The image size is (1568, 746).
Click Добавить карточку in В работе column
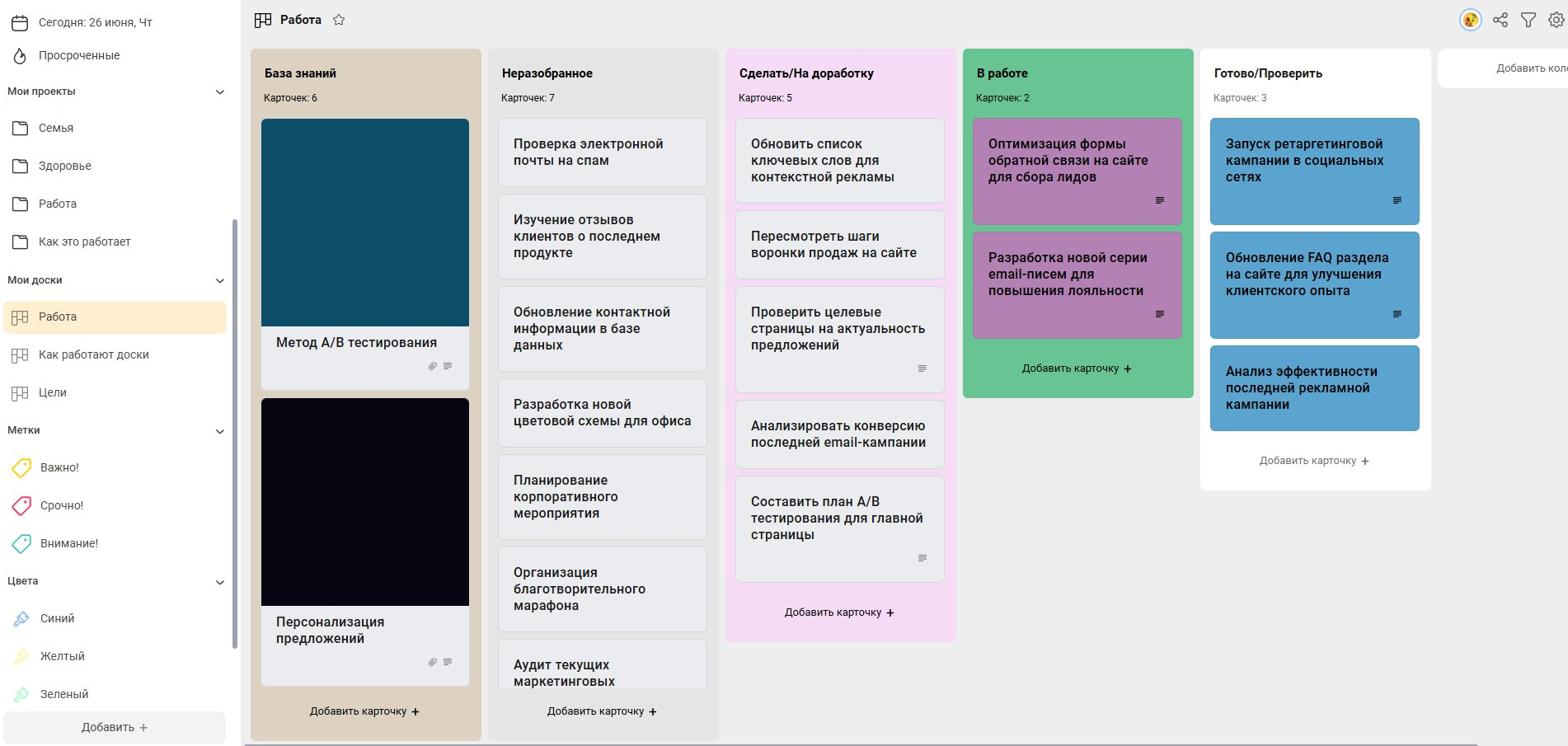(x=1077, y=368)
